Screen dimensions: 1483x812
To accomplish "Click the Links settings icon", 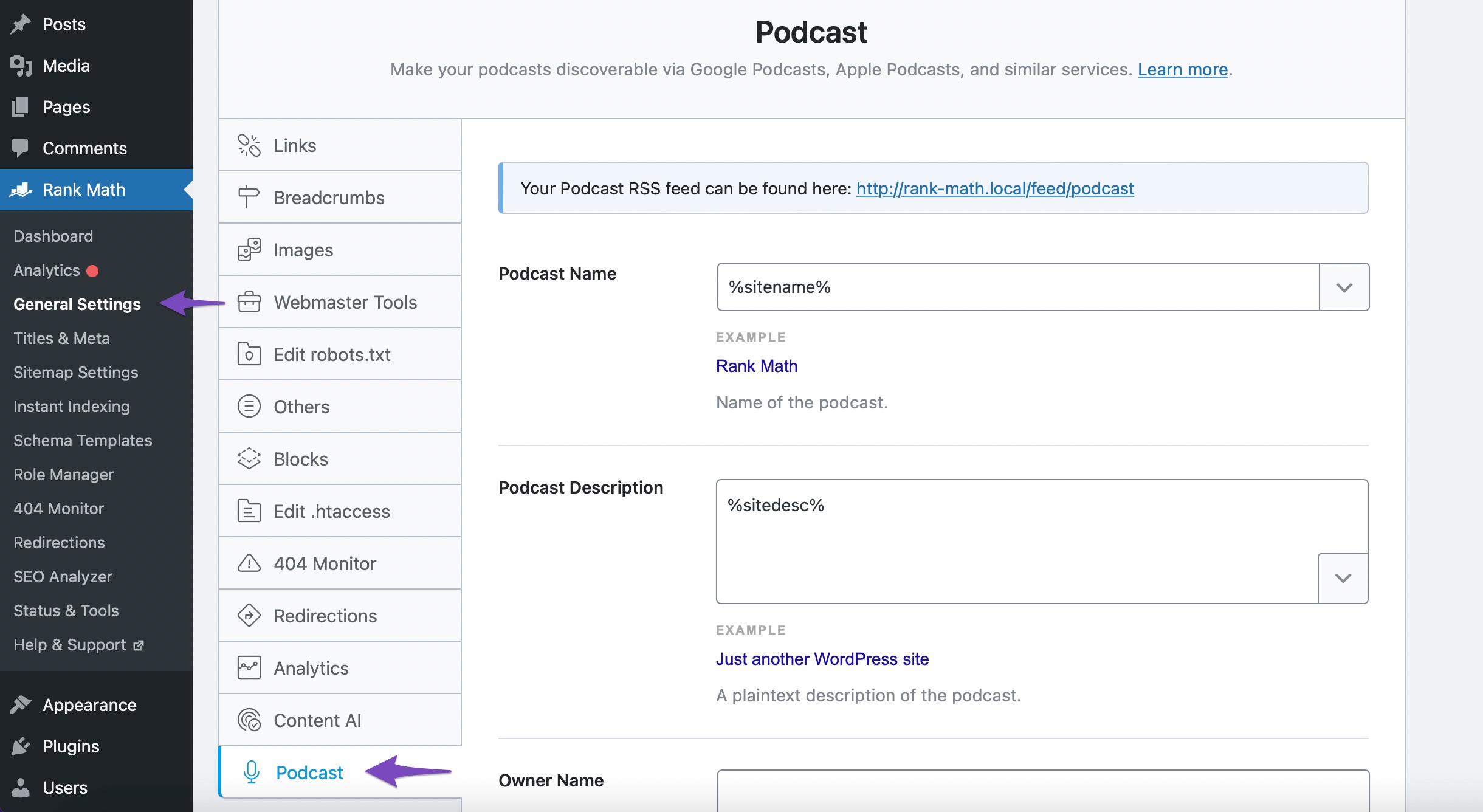I will pos(249,145).
